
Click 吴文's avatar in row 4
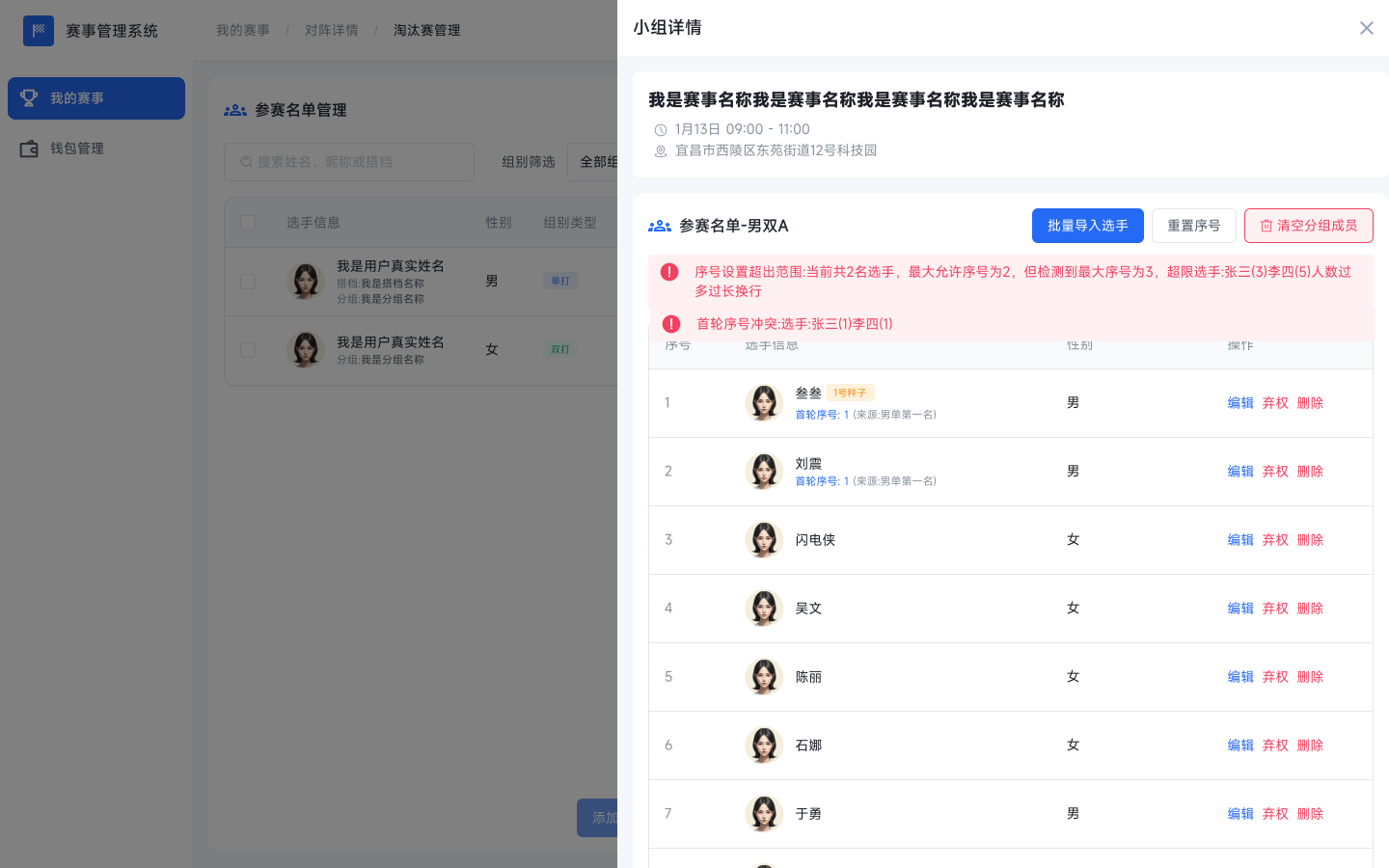point(764,609)
